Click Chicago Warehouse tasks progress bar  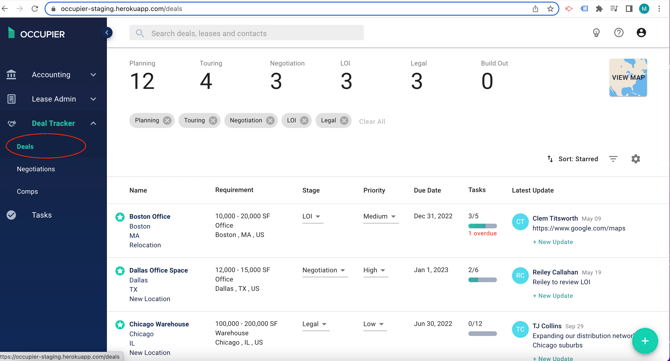pos(482,334)
